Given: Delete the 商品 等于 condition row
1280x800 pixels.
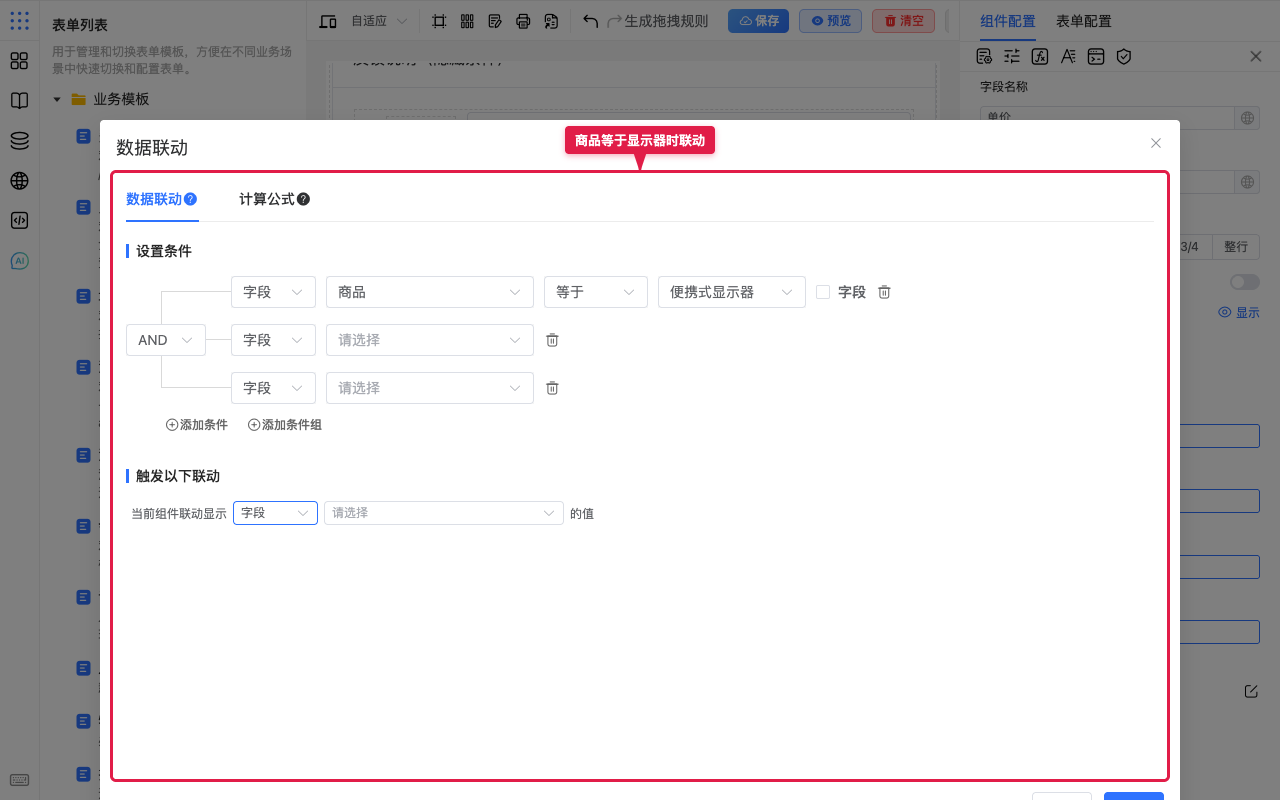Looking at the screenshot, I should click(884, 292).
